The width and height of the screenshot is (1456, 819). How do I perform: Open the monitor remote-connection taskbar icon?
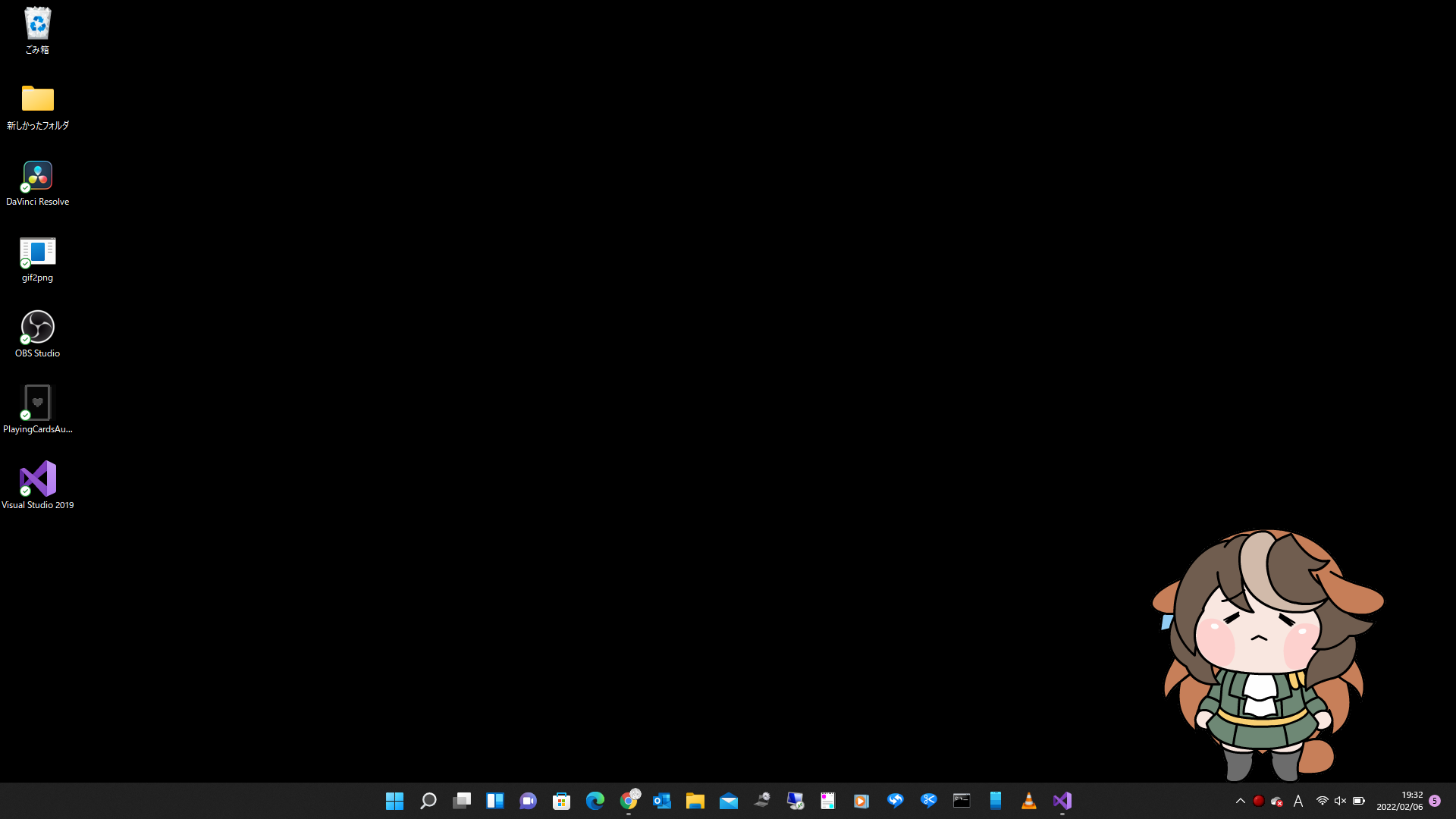795,801
